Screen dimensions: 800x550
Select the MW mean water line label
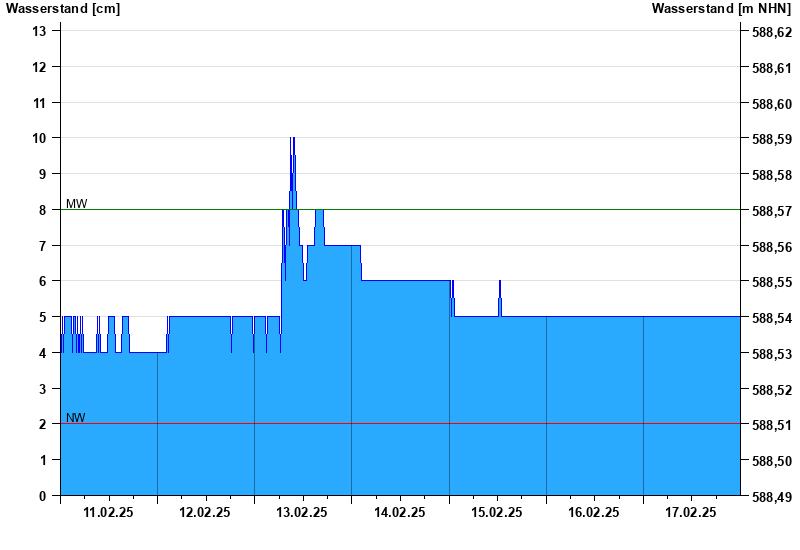click(x=76, y=204)
